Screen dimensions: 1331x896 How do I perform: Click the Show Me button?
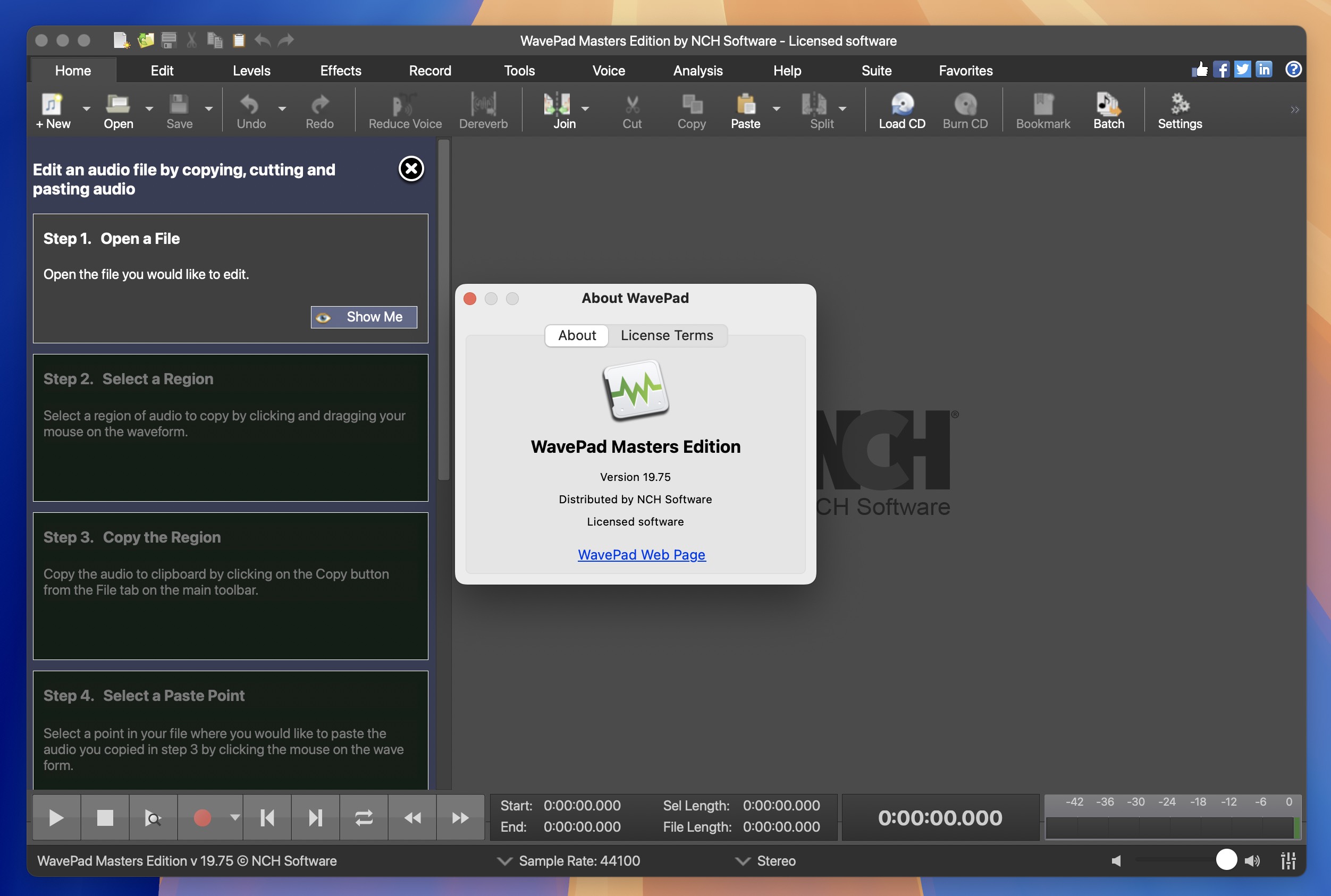click(x=364, y=317)
